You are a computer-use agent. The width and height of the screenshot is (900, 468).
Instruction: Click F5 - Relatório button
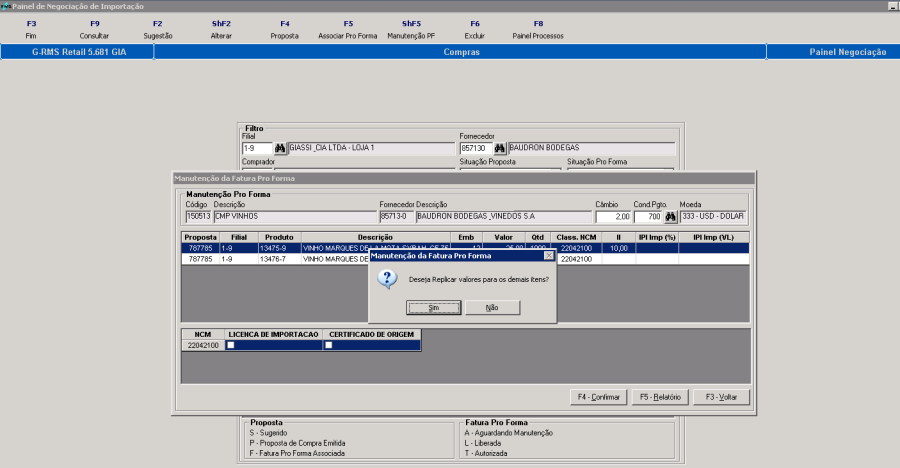pos(660,397)
